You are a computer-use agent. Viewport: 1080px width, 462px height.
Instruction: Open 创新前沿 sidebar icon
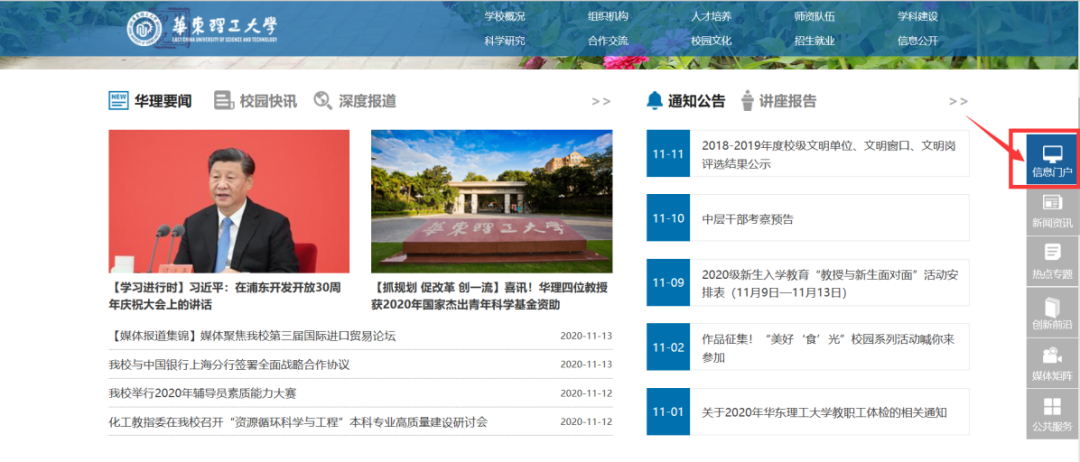pyautogui.click(x=1052, y=313)
